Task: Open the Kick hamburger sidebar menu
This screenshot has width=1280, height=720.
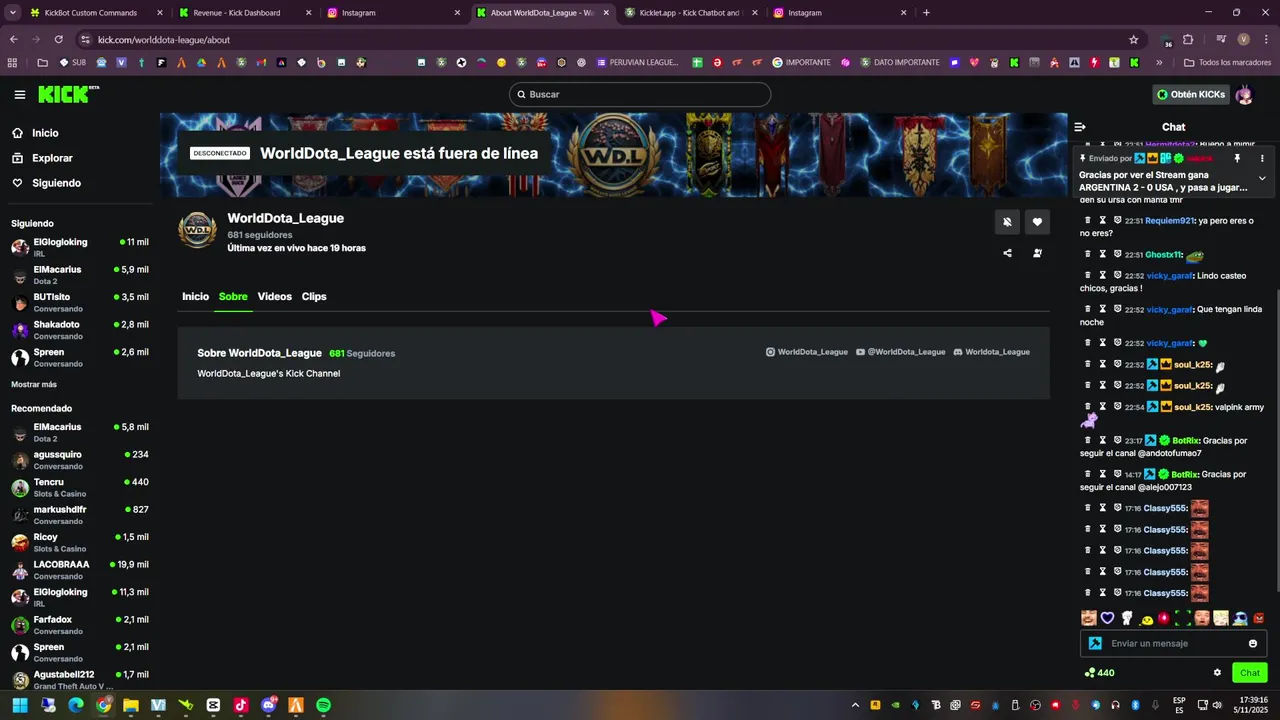Action: [x=19, y=95]
